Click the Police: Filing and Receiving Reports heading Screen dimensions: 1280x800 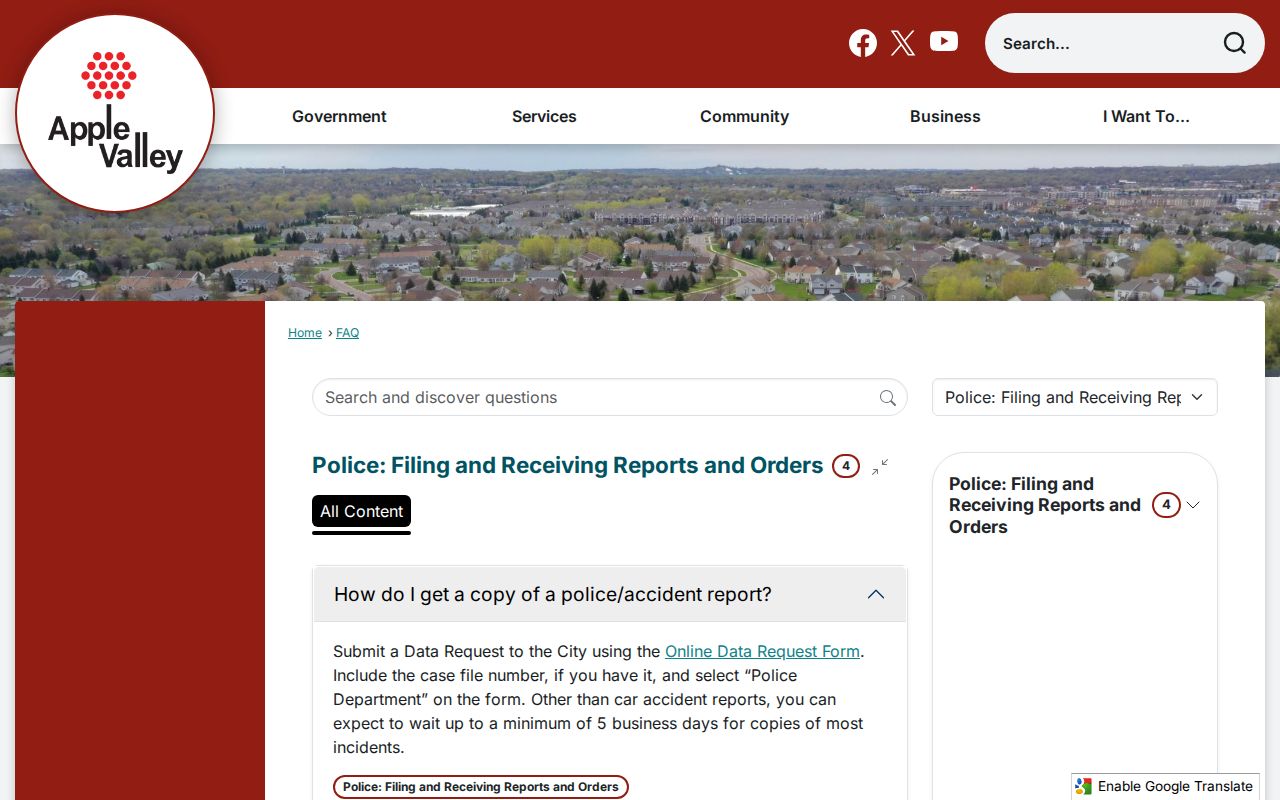(567, 465)
